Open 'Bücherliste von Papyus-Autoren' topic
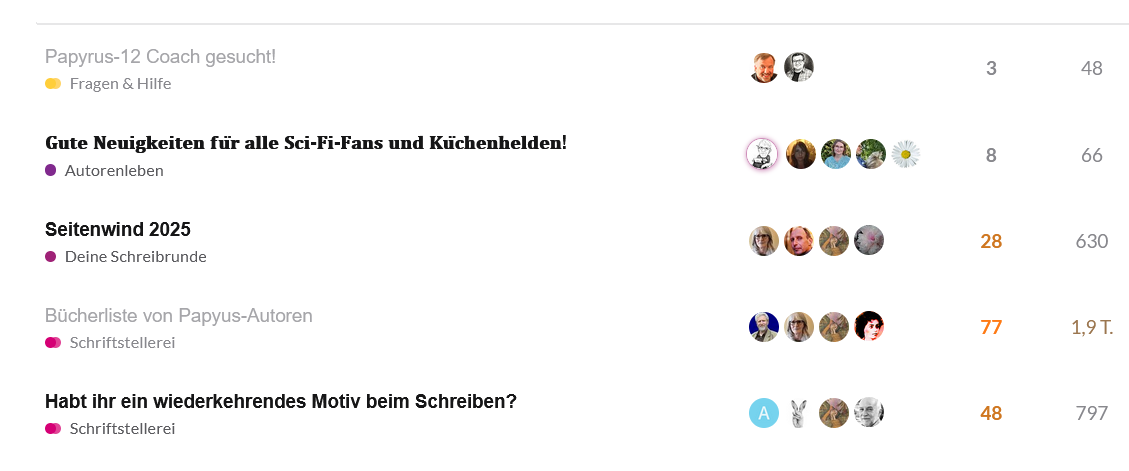Screen dimensions: 1129x471 click(179, 316)
